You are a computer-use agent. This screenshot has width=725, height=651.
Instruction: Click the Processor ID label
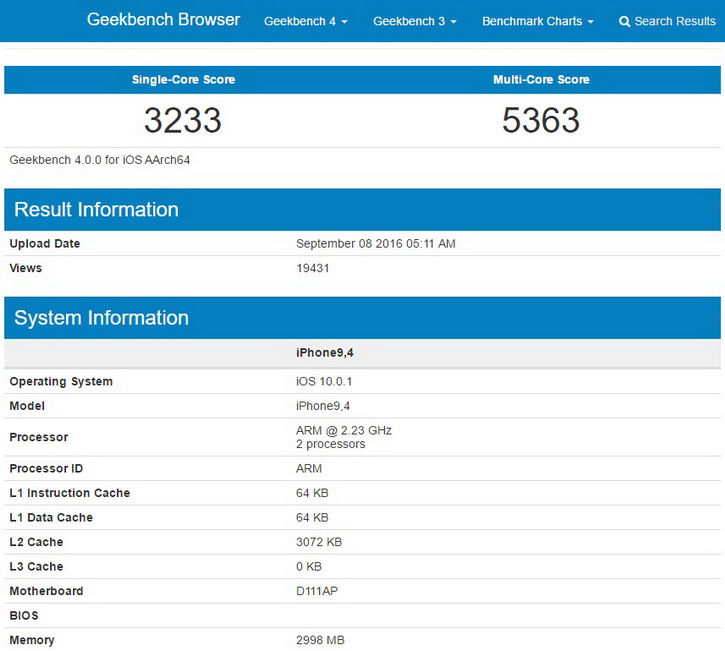(x=46, y=468)
